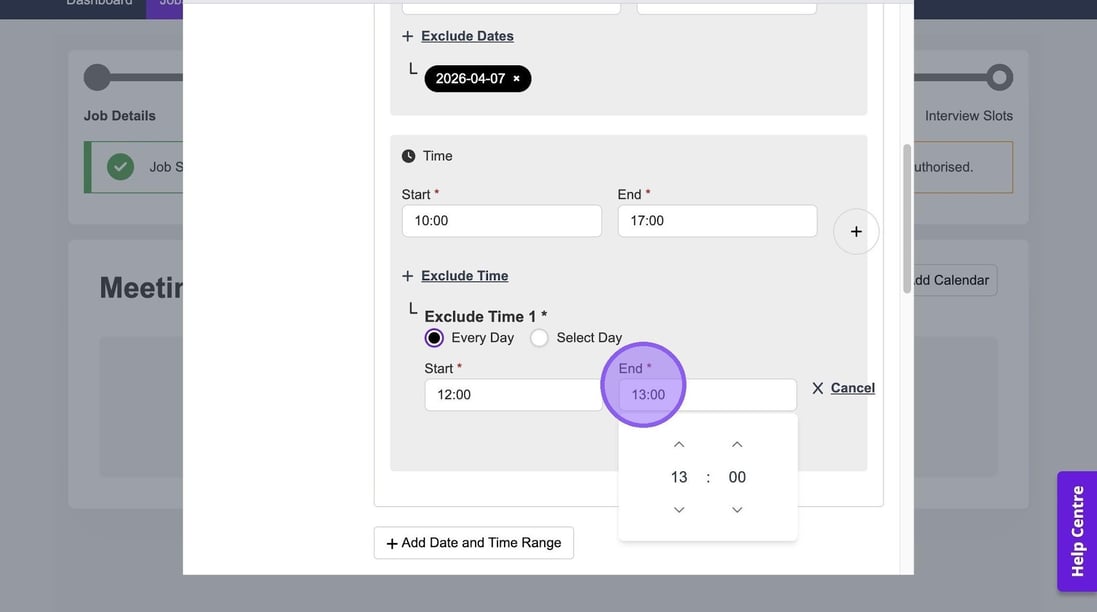
Task: Decrease the minutes with the down chevron
Action: [x=737, y=510]
